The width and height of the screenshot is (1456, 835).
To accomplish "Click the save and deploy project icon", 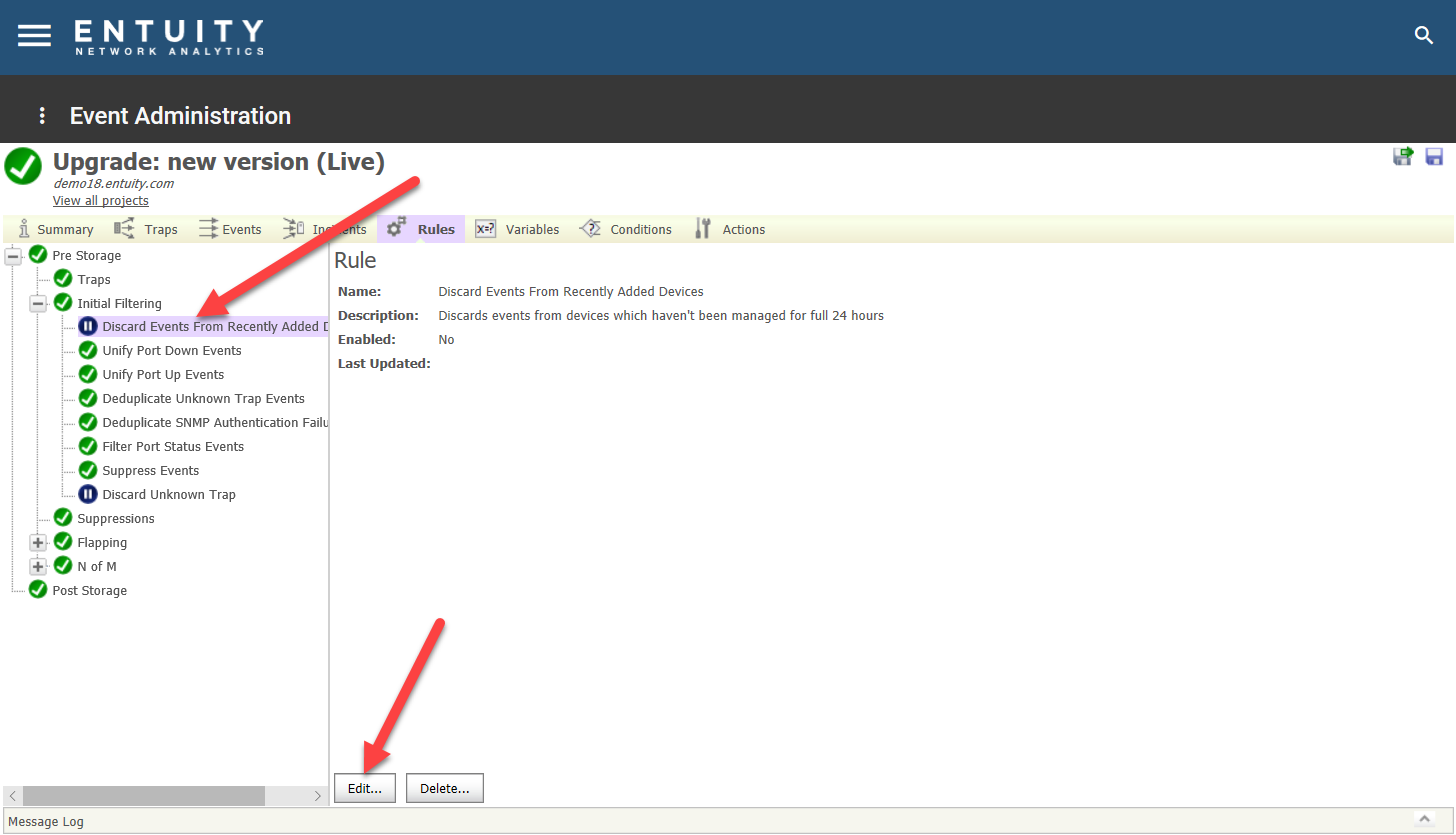I will click(x=1403, y=156).
